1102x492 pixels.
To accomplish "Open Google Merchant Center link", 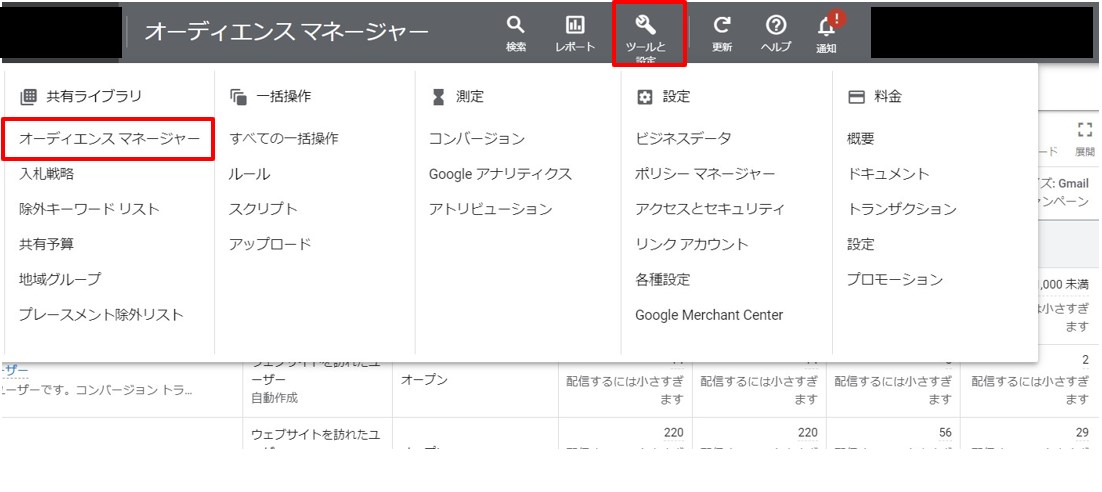I will 709,315.
